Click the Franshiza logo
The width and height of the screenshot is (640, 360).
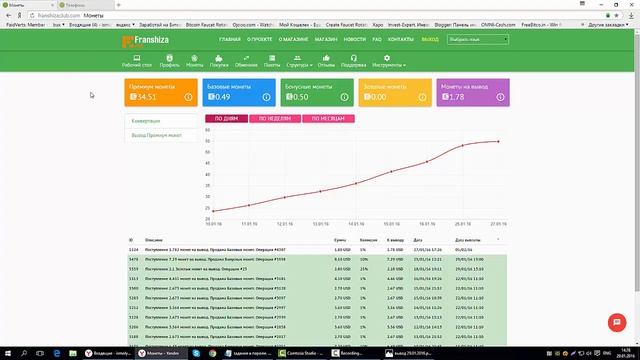pos(145,40)
